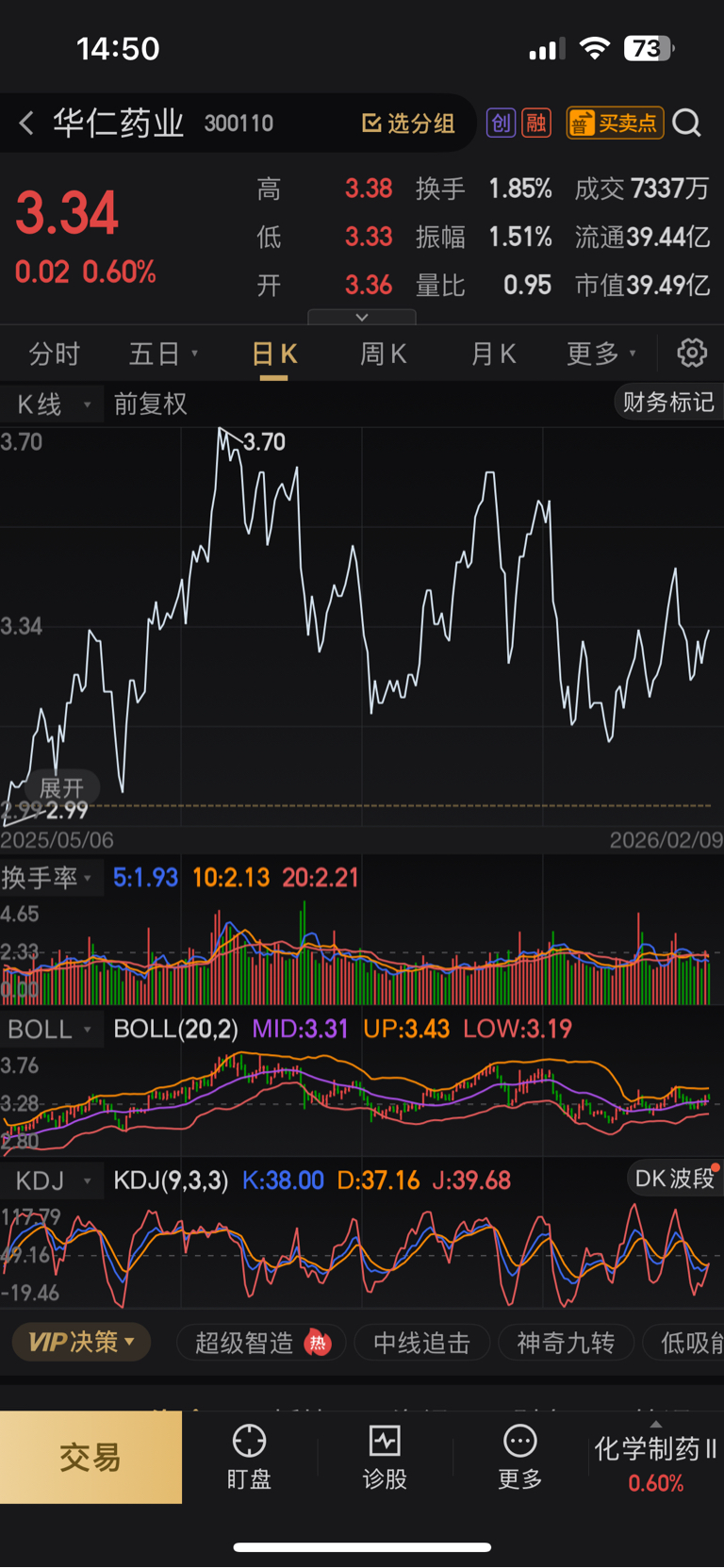Tap 展开 to expand the chart
The height and width of the screenshot is (1568, 724).
point(62,788)
